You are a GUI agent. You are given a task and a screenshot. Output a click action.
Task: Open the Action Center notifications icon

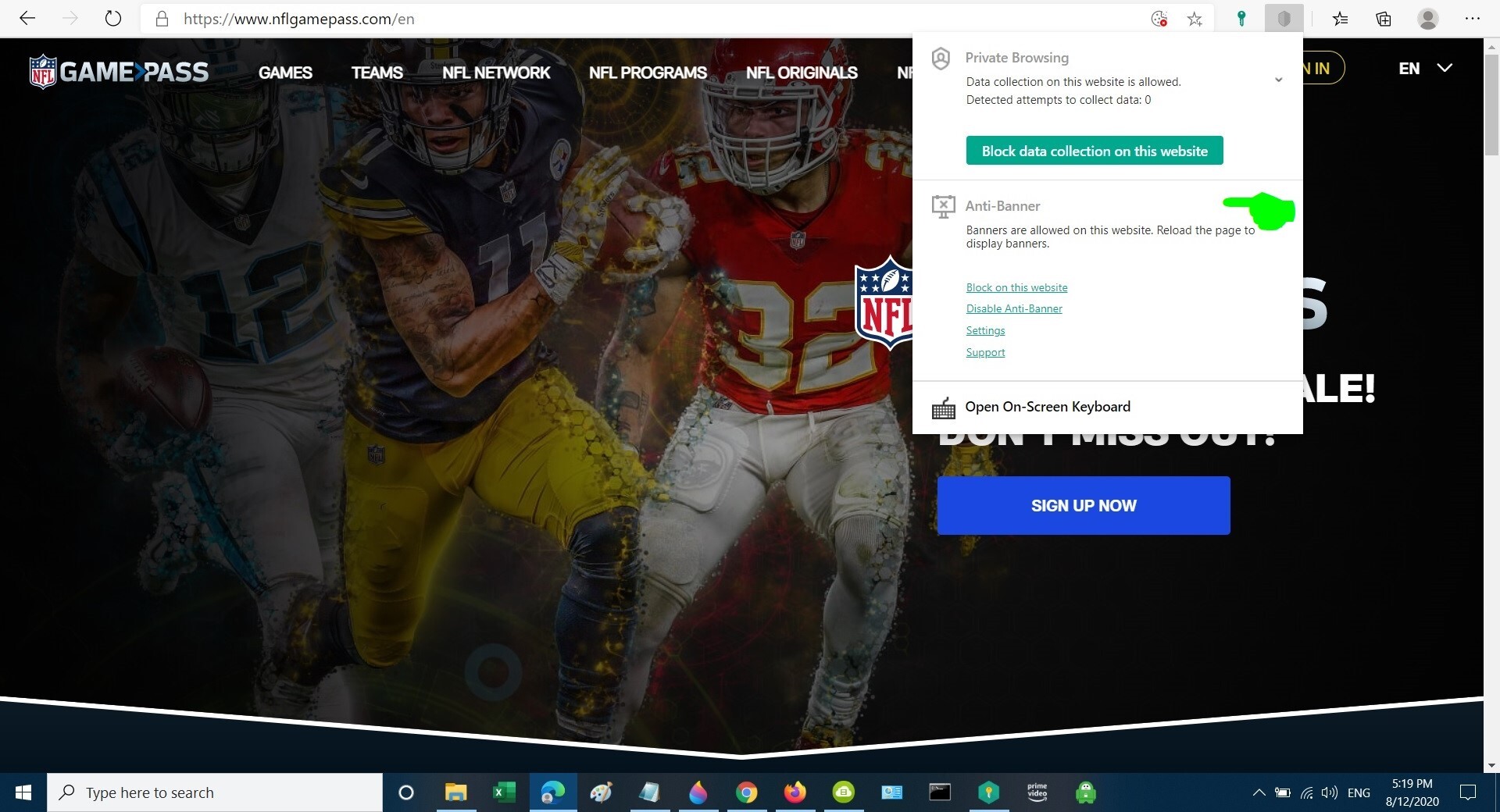click(x=1468, y=792)
